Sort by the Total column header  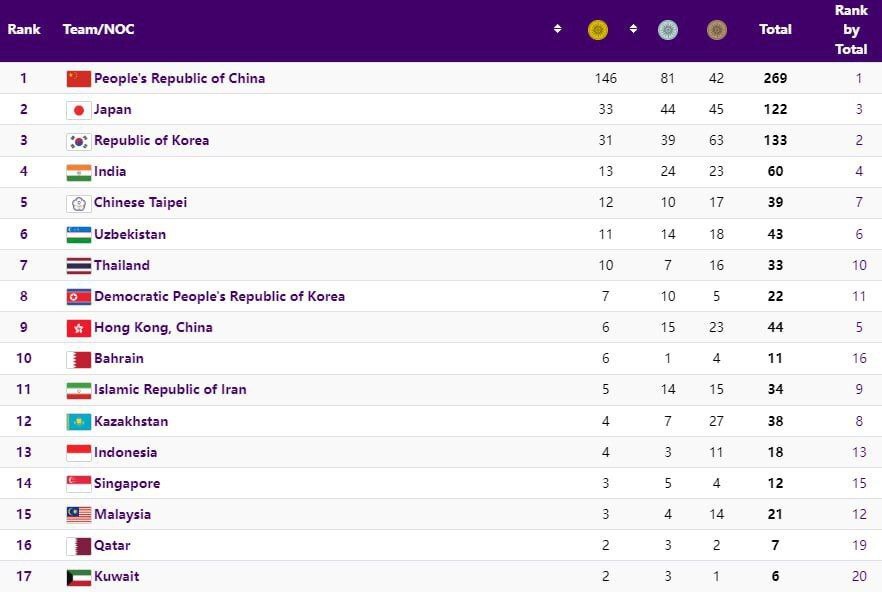point(775,29)
